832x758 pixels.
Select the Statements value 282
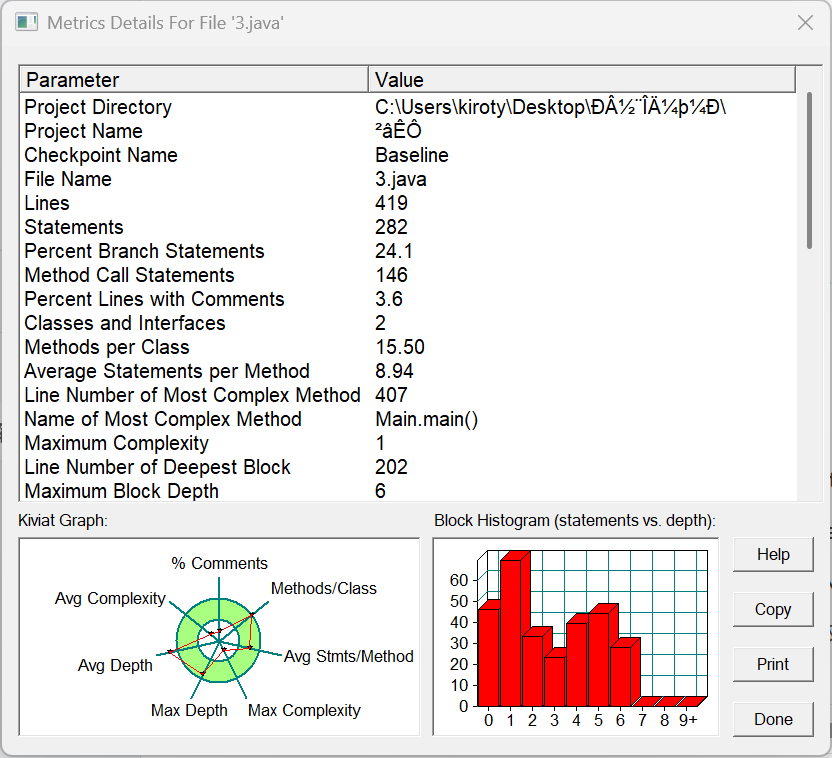coord(391,227)
